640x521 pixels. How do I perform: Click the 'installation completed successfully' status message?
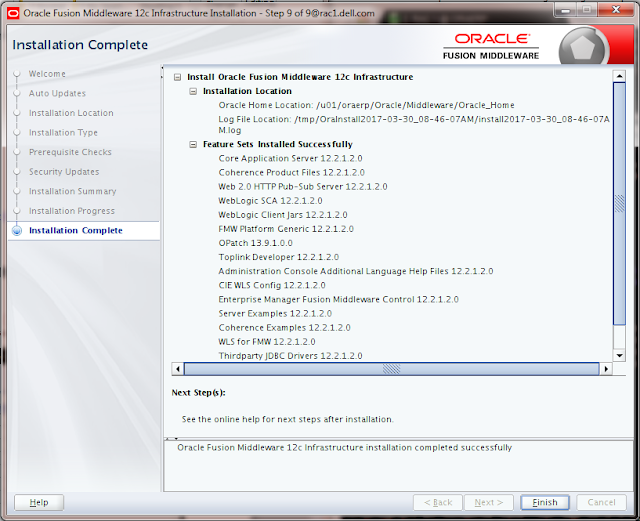pos(344,448)
